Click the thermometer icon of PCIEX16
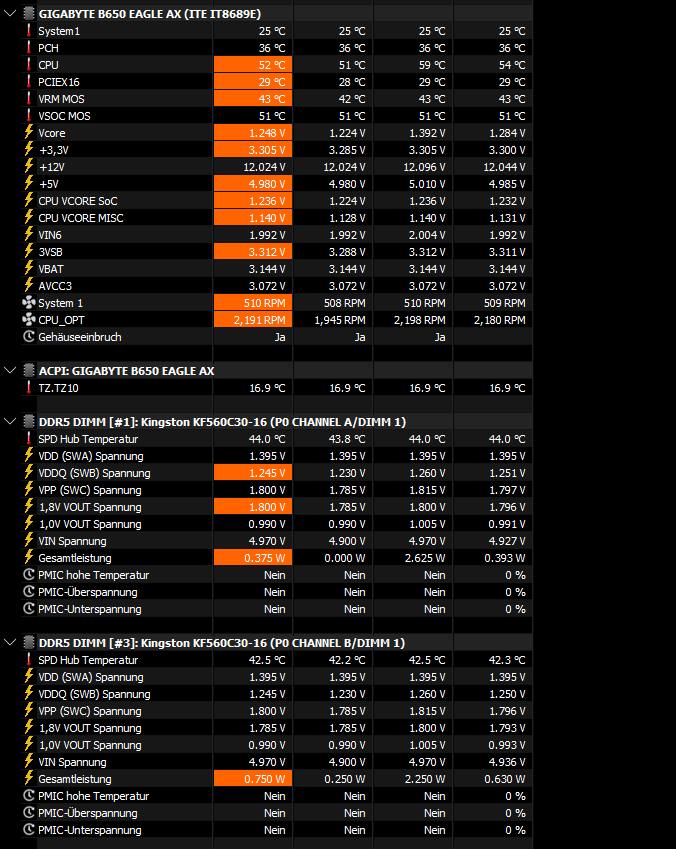 pos(29,82)
